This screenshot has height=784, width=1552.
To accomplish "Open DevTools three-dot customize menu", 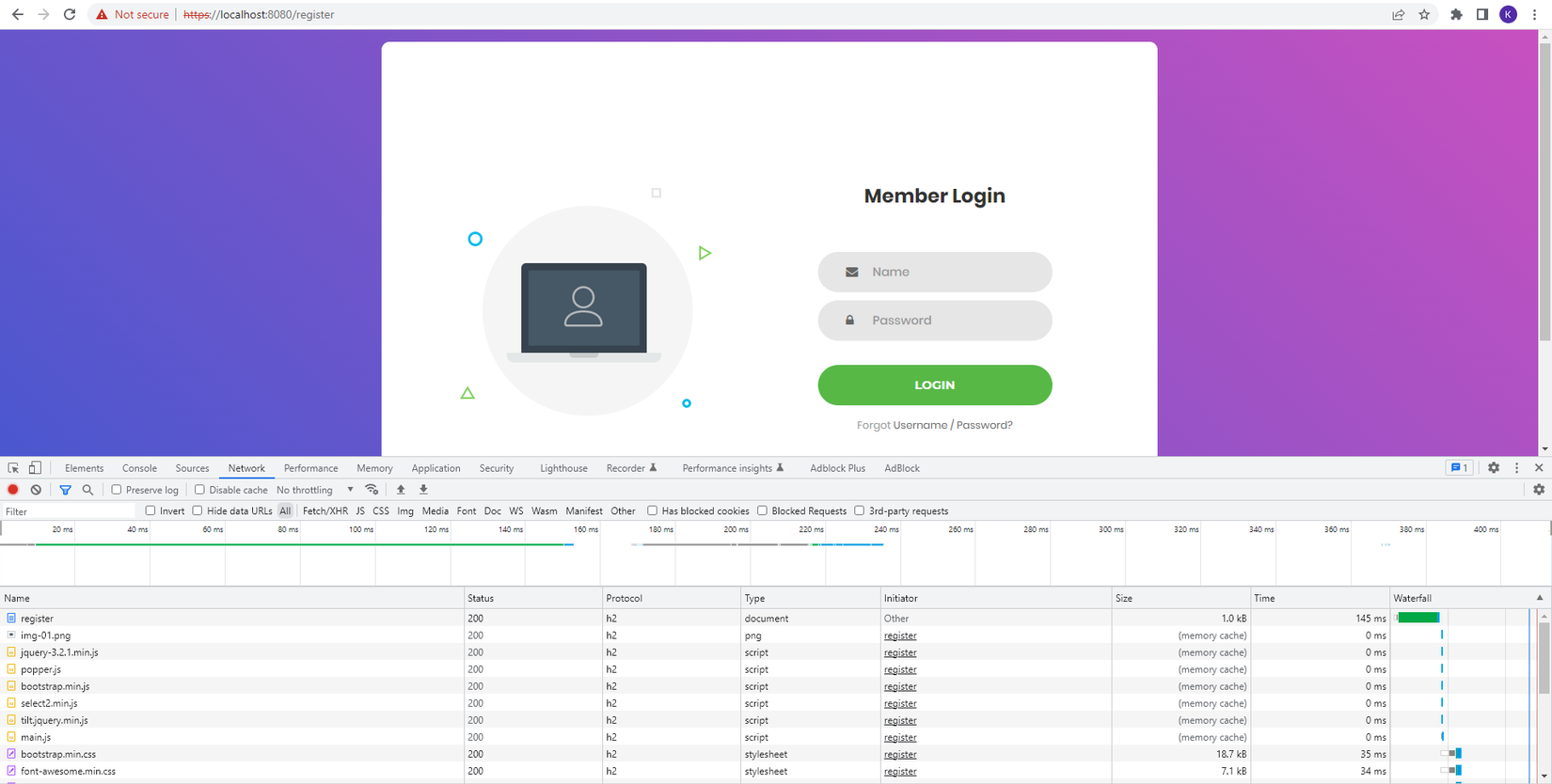I will tap(1516, 468).
